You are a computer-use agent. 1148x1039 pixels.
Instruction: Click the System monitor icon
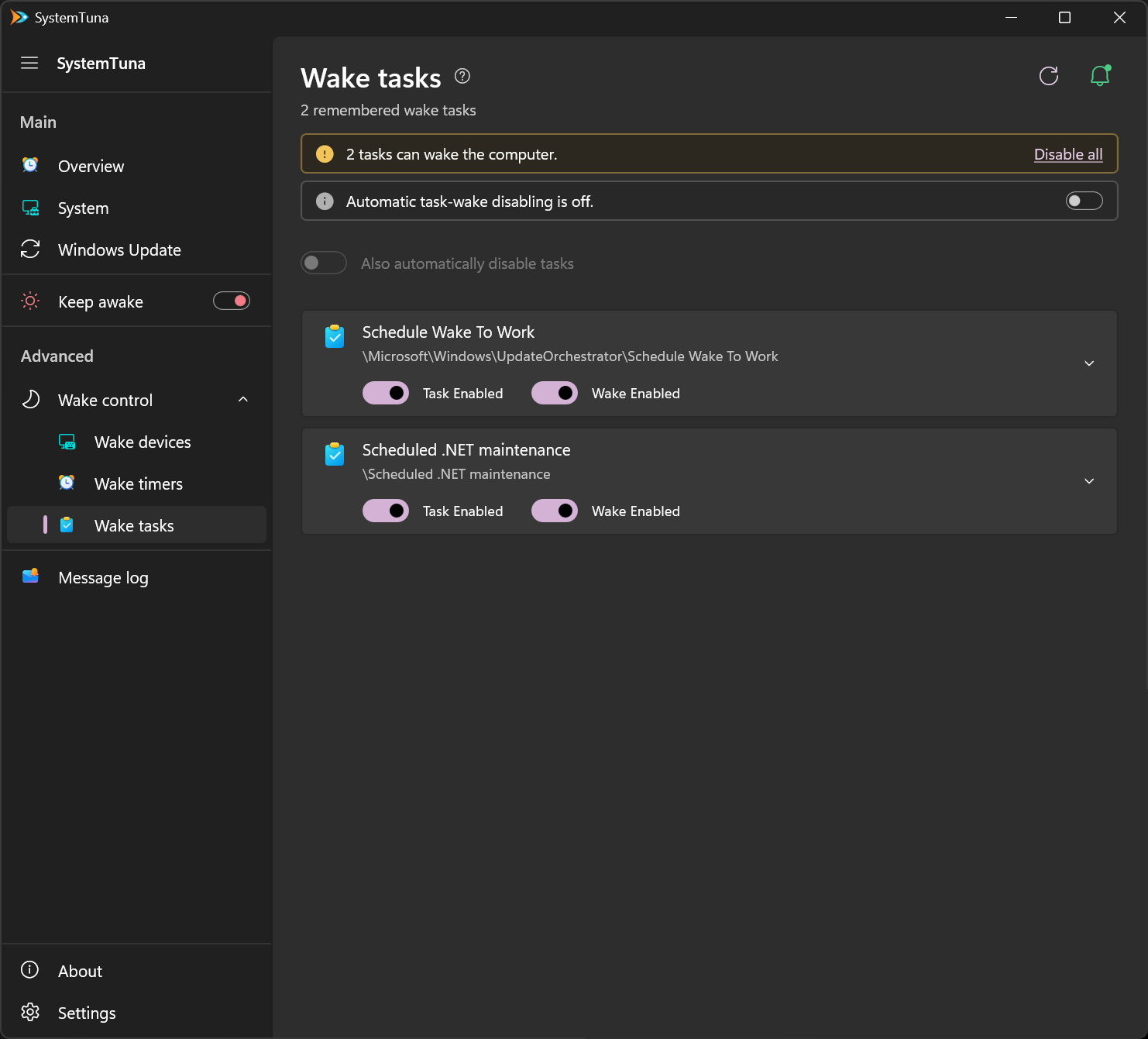pyautogui.click(x=30, y=208)
